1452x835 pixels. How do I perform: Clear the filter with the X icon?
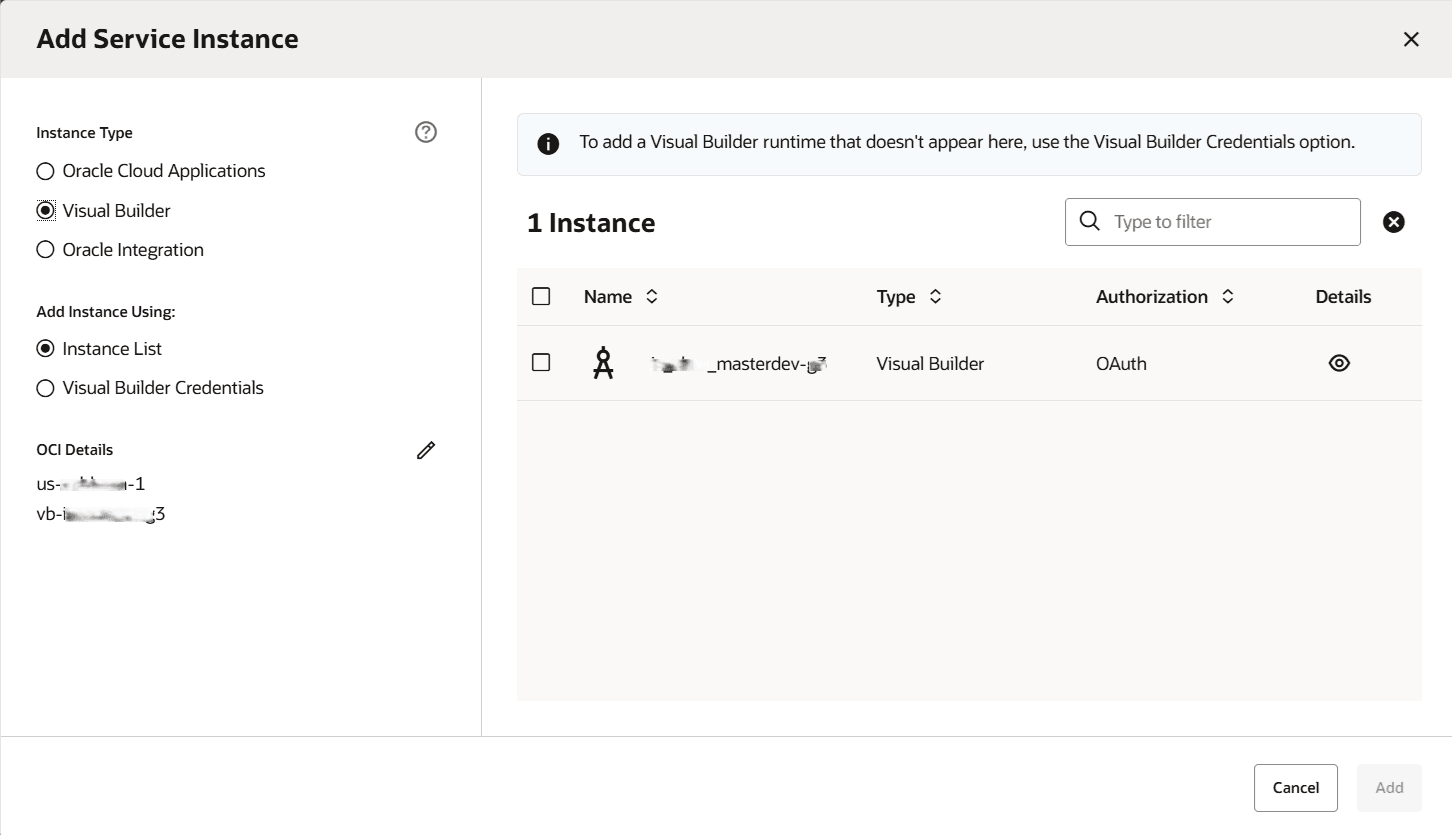pos(1394,222)
